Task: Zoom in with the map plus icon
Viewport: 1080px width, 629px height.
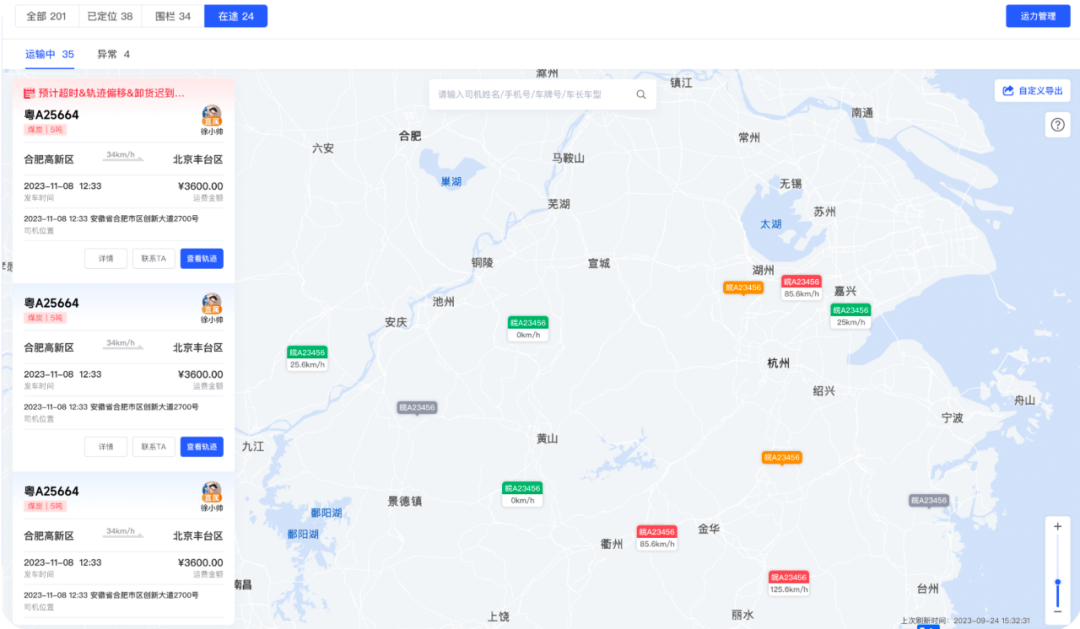Action: 1057,526
